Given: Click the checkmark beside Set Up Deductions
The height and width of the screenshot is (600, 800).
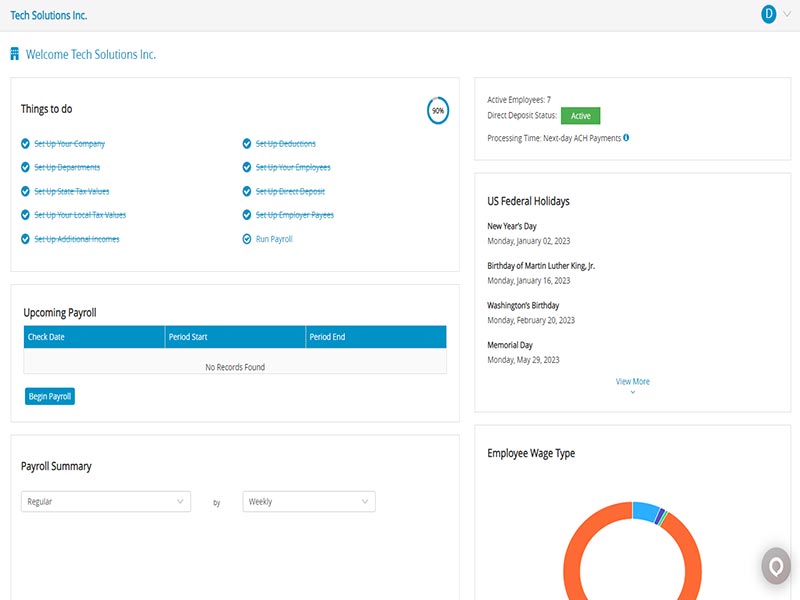Looking at the screenshot, I should coord(245,143).
